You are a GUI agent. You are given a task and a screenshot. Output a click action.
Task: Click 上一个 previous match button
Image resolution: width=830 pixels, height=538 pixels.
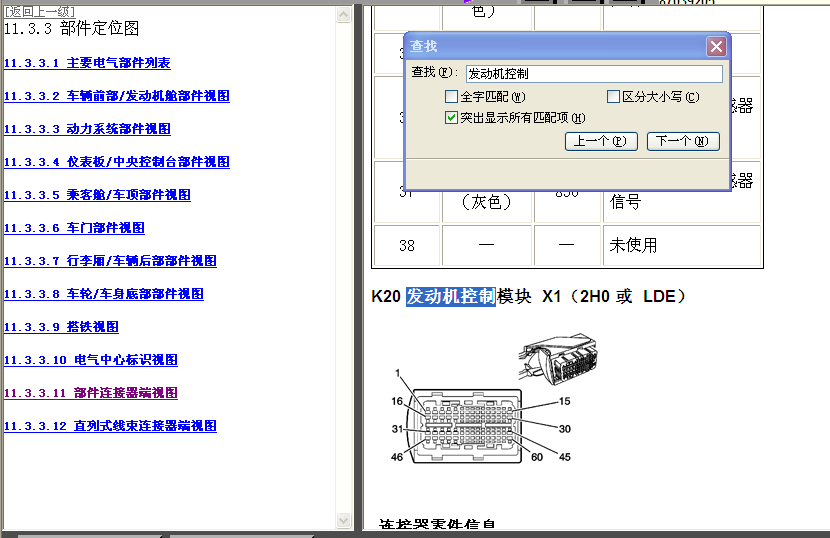pyautogui.click(x=601, y=141)
